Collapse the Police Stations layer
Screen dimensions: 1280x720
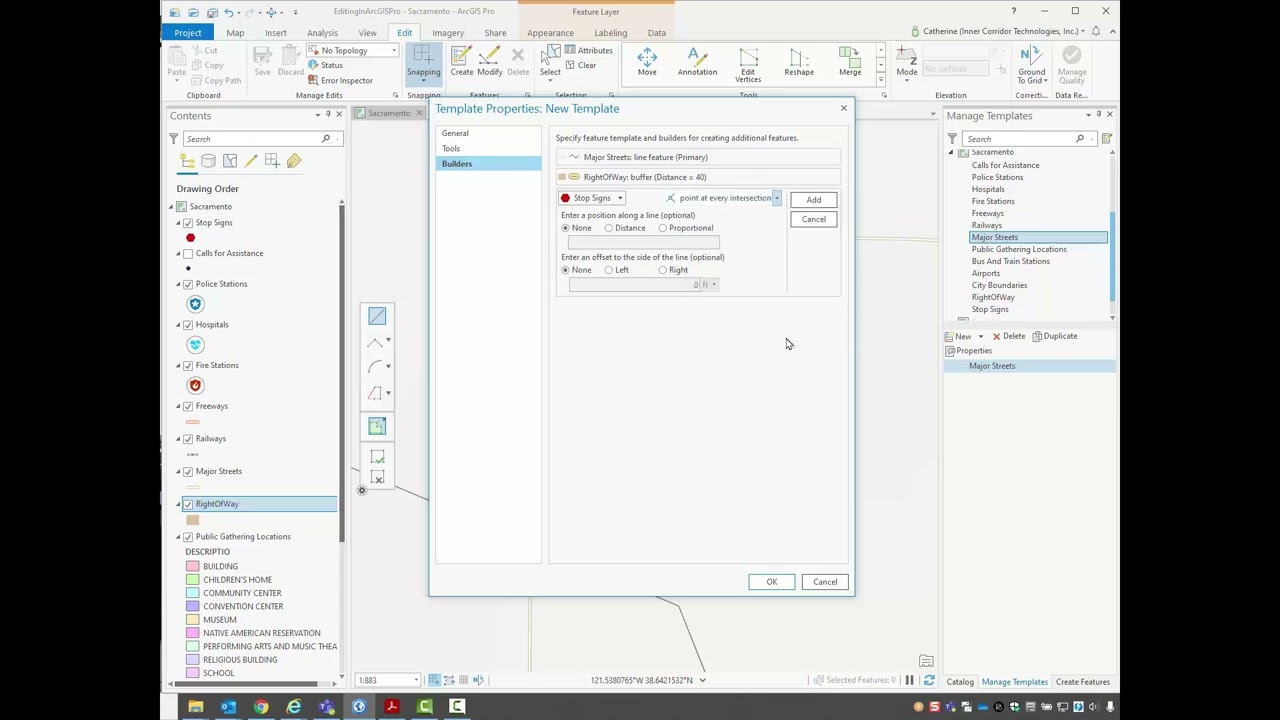(178, 284)
